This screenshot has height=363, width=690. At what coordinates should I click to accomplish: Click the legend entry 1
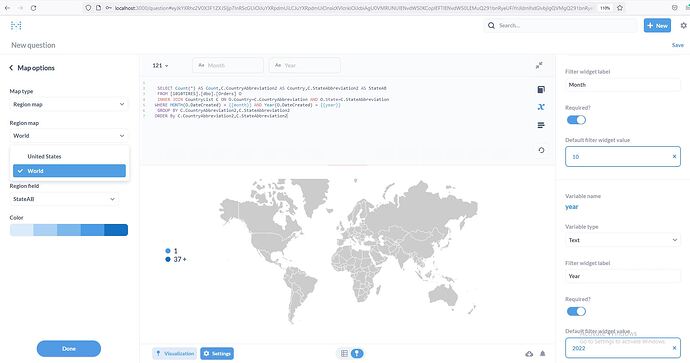pos(171,251)
